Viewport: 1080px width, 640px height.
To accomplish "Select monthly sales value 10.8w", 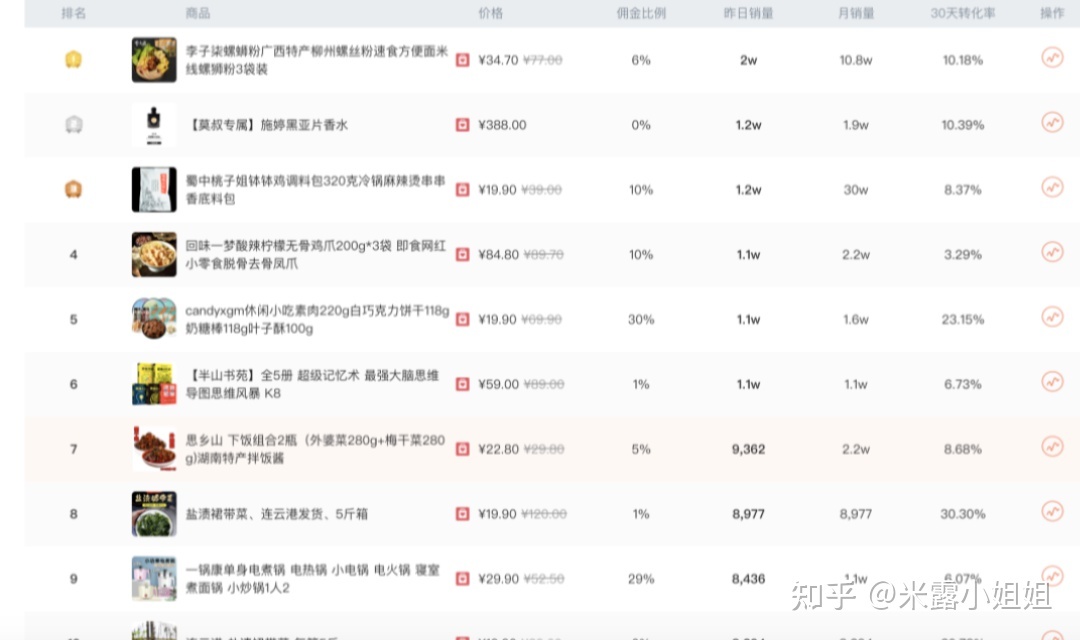I will (x=855, y=60).
